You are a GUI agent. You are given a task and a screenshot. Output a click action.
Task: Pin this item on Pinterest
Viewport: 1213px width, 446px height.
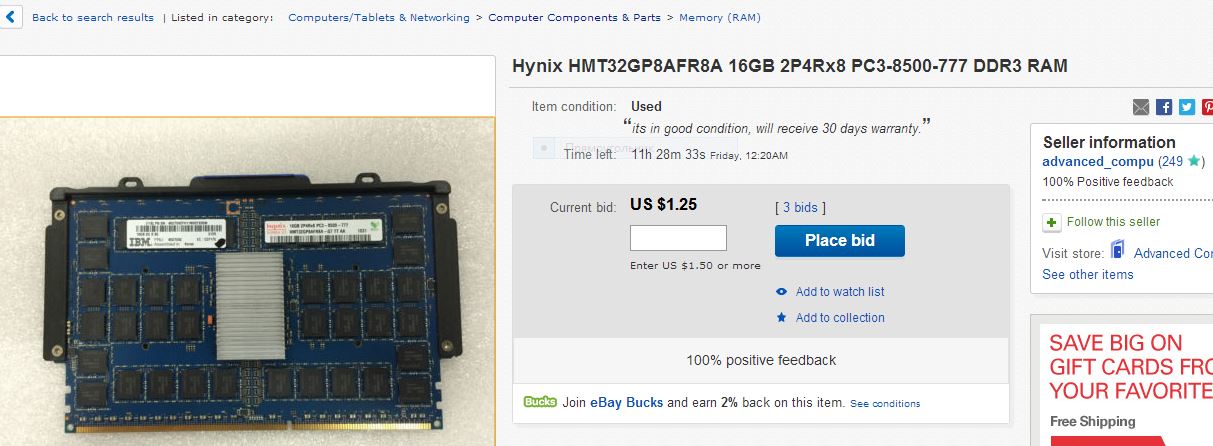(x=1207, y=107)
